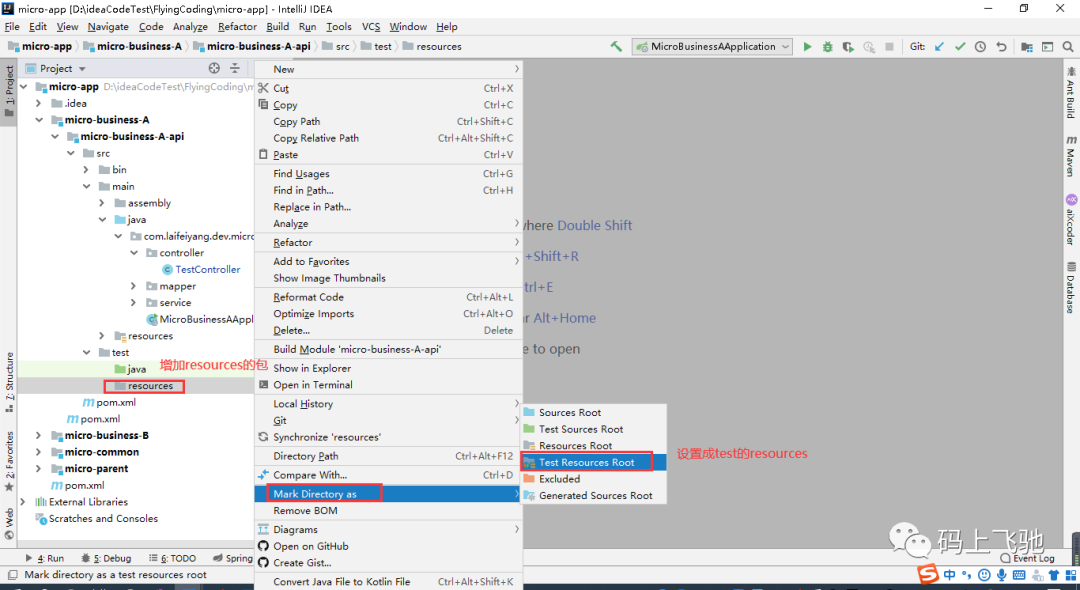Open the Database tool window
Viewport: 1080px width, 590px height.
[x=1070, y=287]
